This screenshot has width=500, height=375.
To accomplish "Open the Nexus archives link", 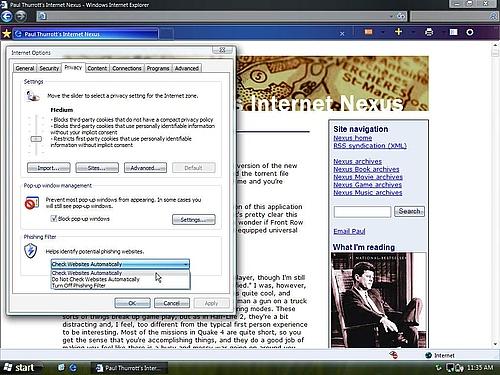I will click(x=358, y=161).
